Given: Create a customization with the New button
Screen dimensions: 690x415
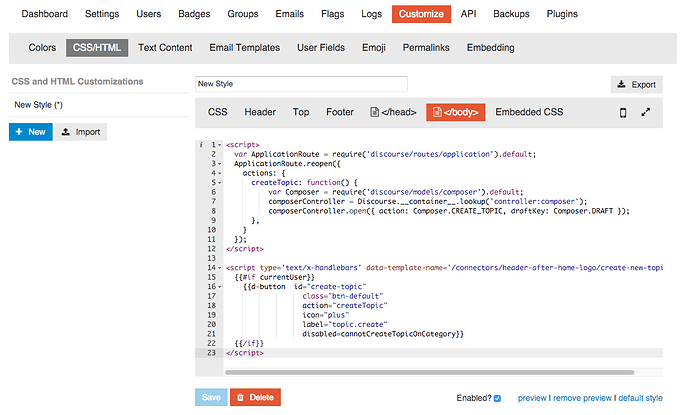Looking at the screenshot, I should 30,132.
